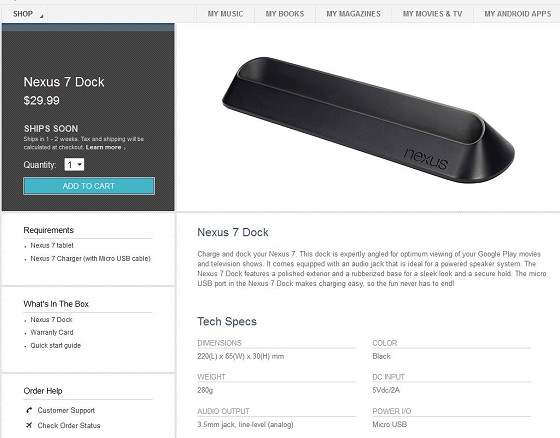Click the Nexus 7 Dock product image
The image size is (560, 438).
pos(368,120)
